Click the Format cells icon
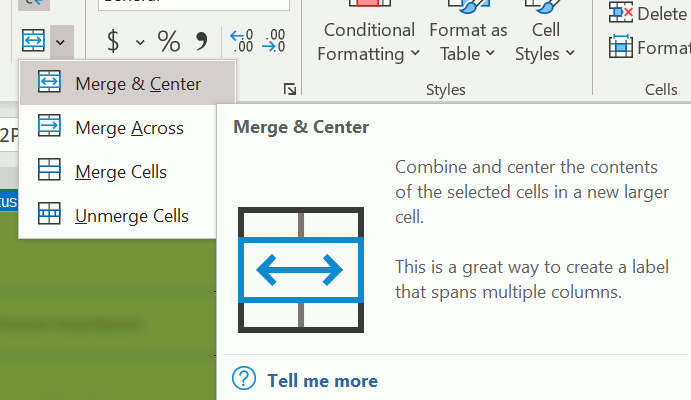Screen dimensions: 691x400 coord(621,47)
